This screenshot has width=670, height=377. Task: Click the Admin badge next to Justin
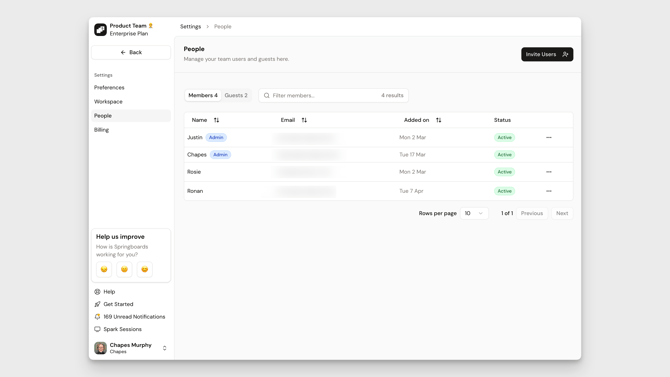[216, 137]
